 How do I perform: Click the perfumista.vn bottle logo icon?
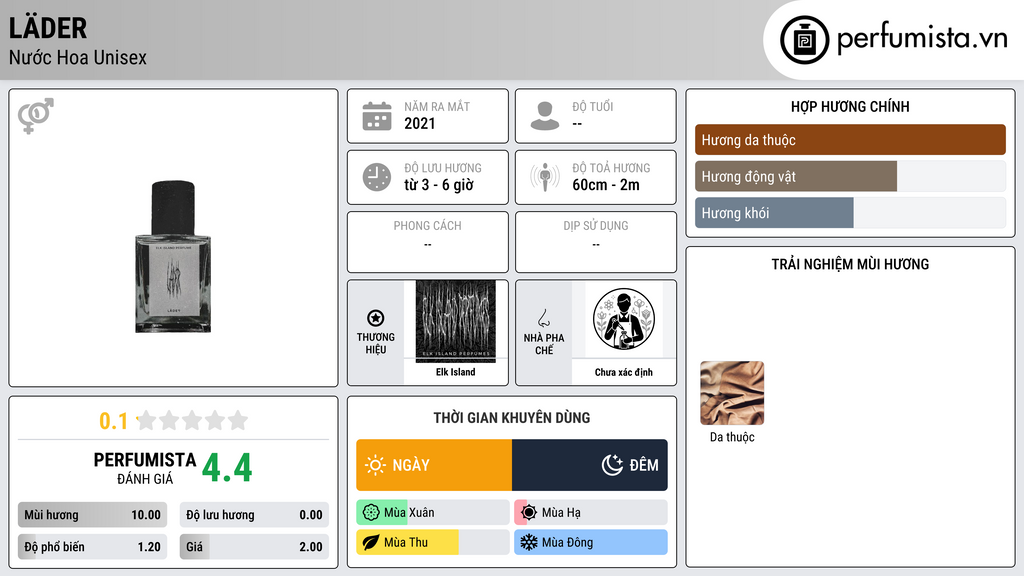click(x=804, y=40)
